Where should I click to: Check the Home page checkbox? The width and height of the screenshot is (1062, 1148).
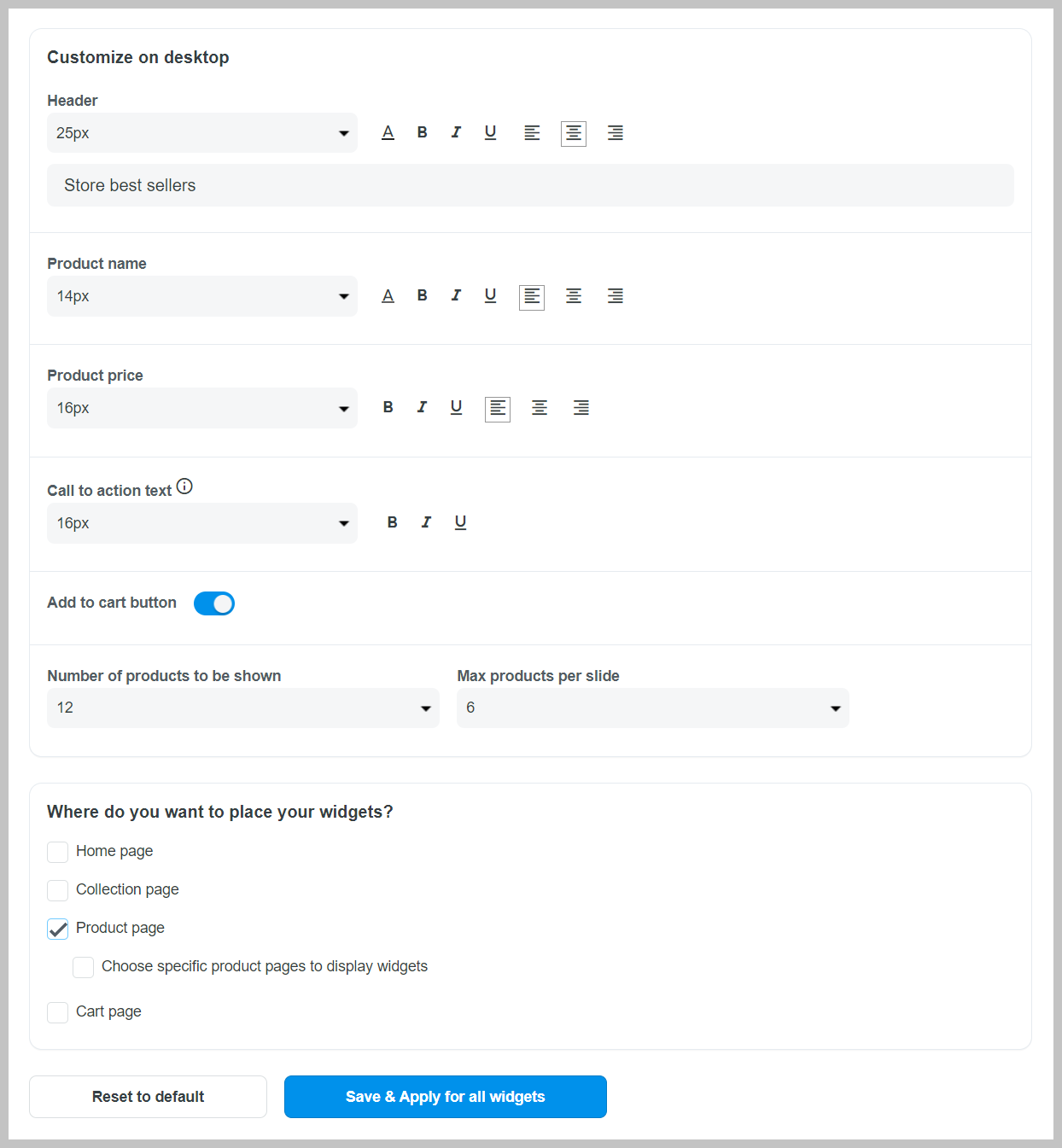coord(58,852)
